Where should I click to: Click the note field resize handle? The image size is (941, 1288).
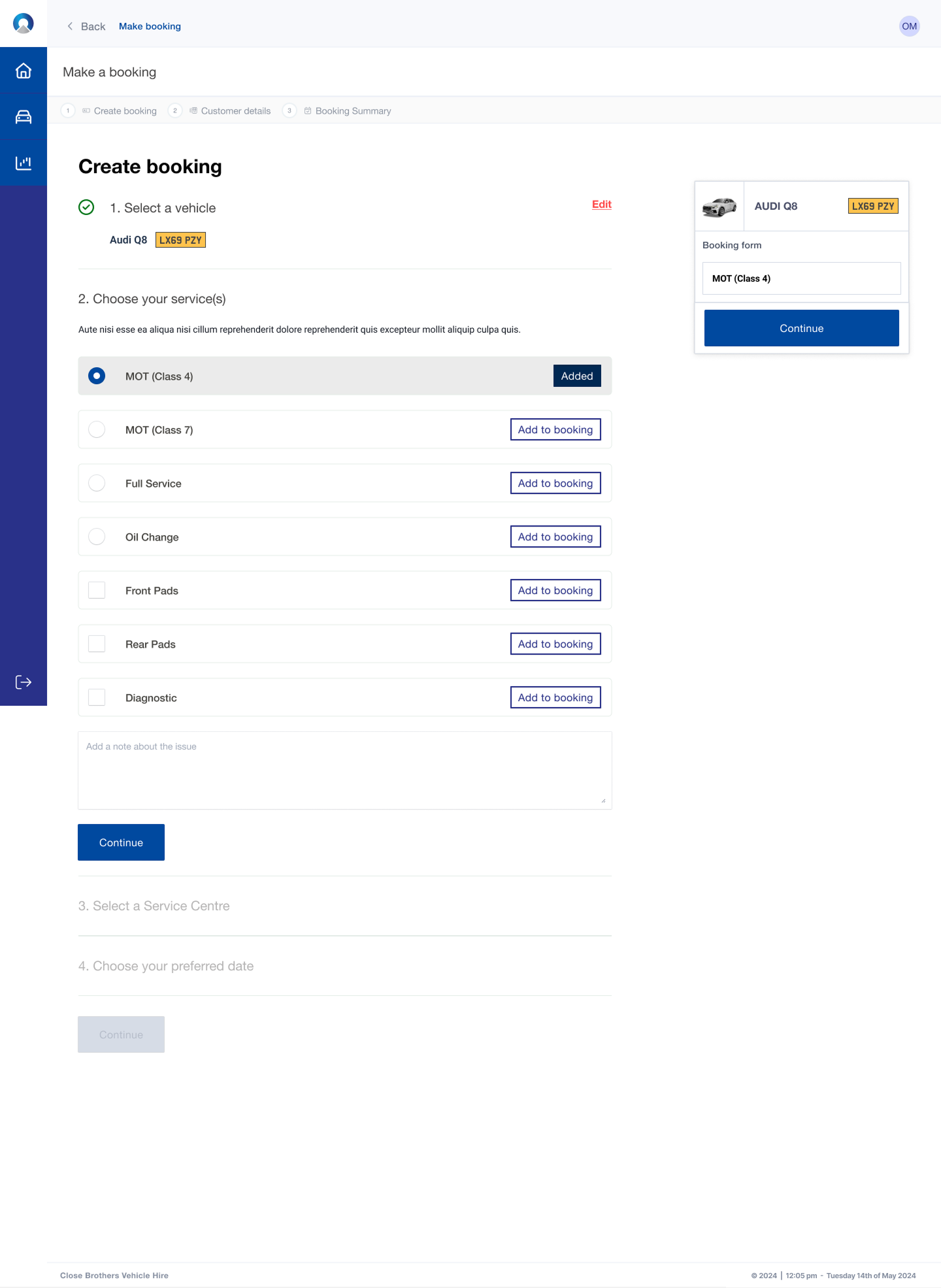click(x=603, y=801)
